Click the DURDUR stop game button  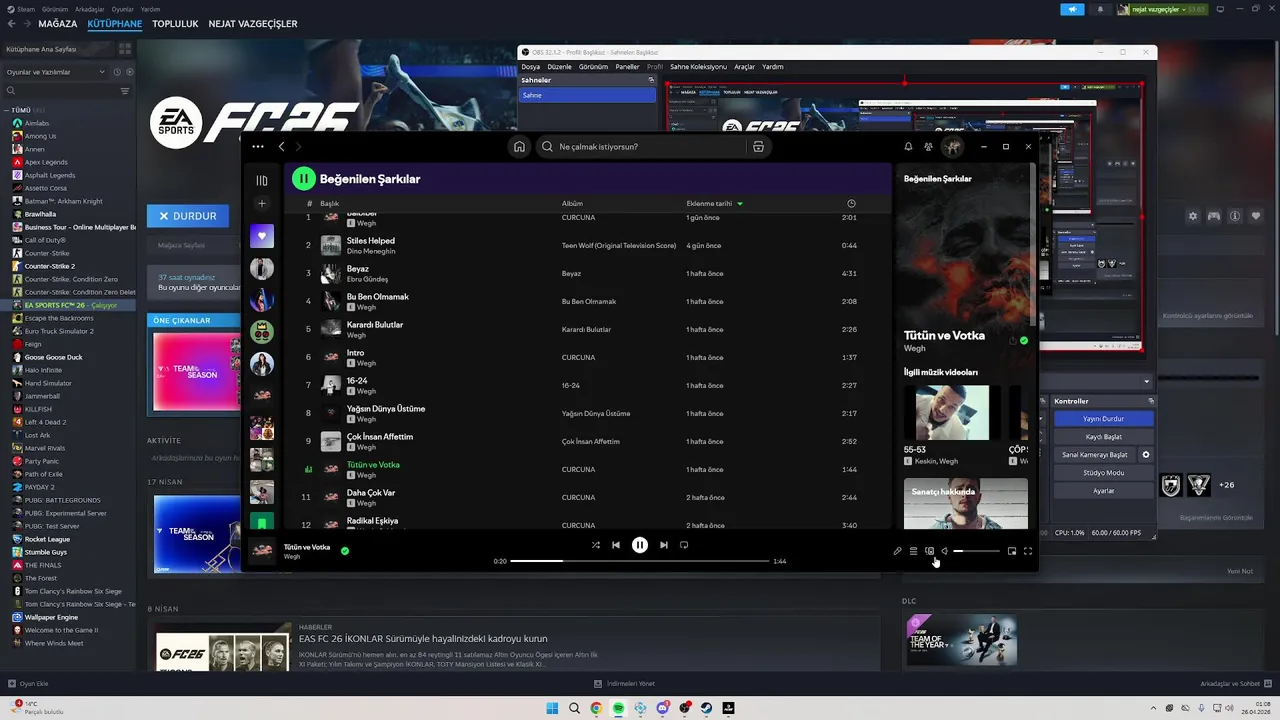(x=188, y=215)
